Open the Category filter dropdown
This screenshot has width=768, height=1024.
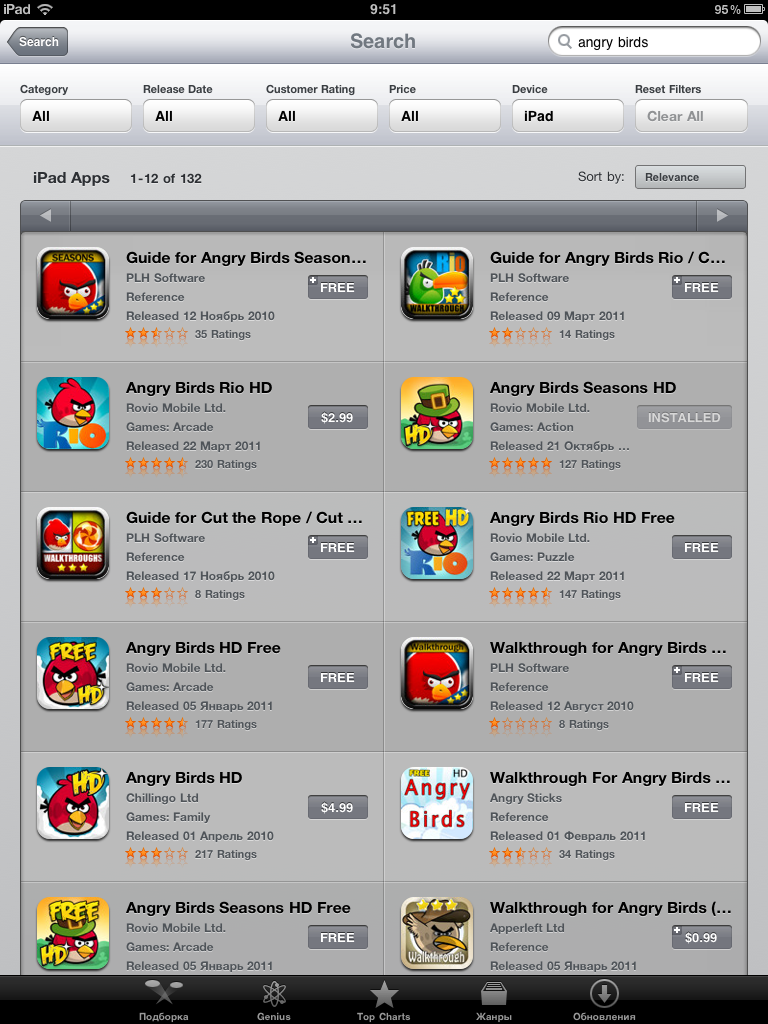(x=76, y=116)
